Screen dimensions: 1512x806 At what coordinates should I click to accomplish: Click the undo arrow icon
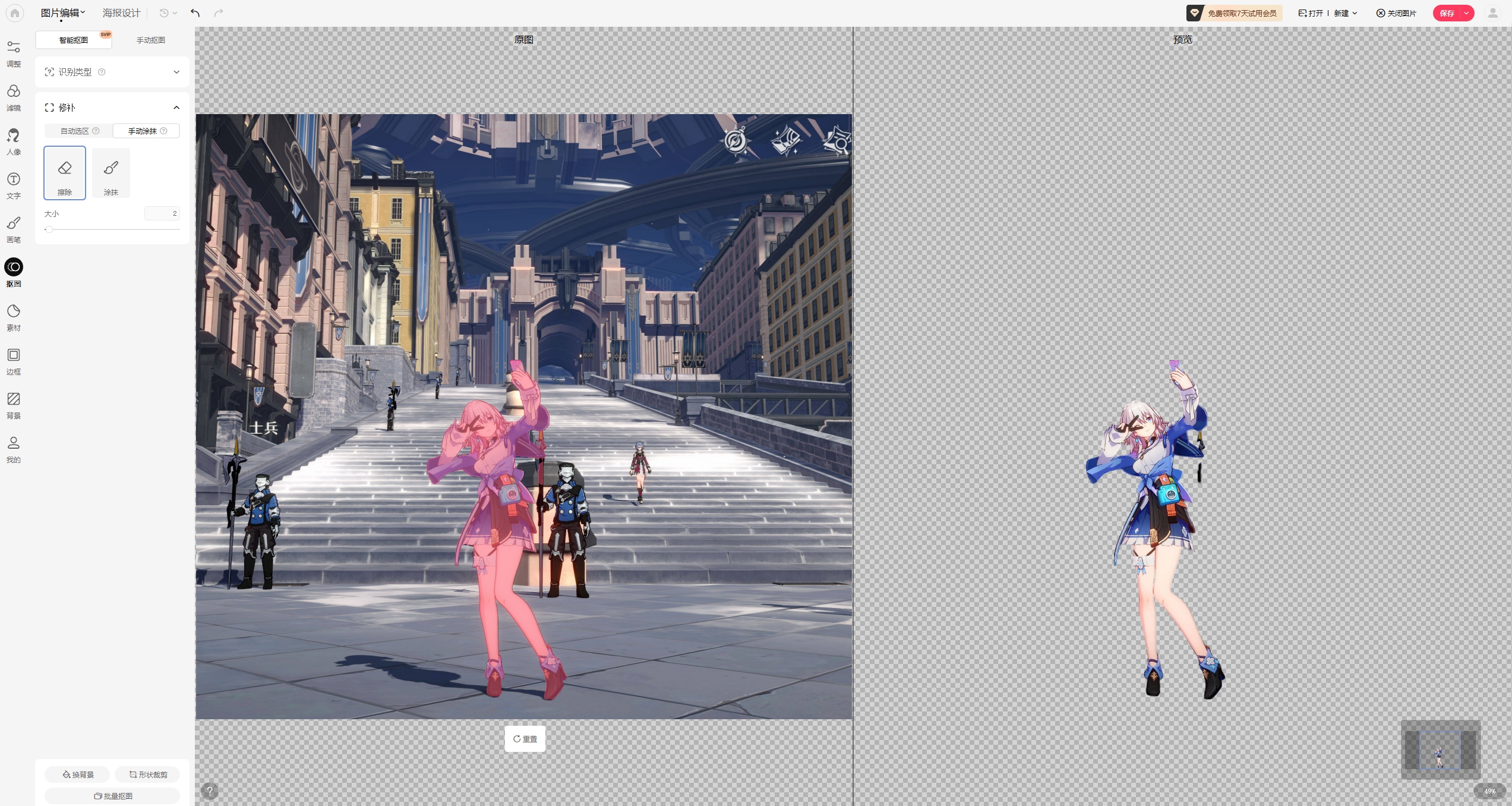click(x=195, y=13)
